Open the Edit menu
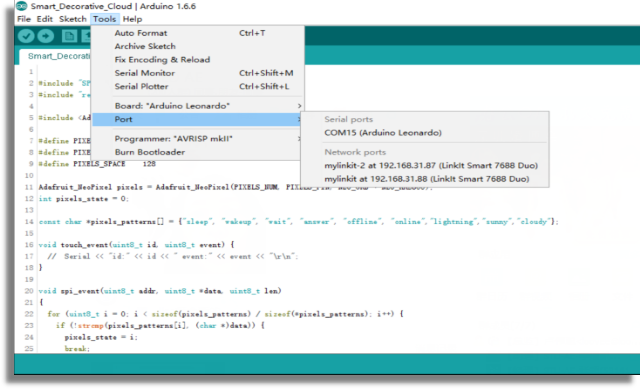 pyautogui.click(x=44, y=19)
